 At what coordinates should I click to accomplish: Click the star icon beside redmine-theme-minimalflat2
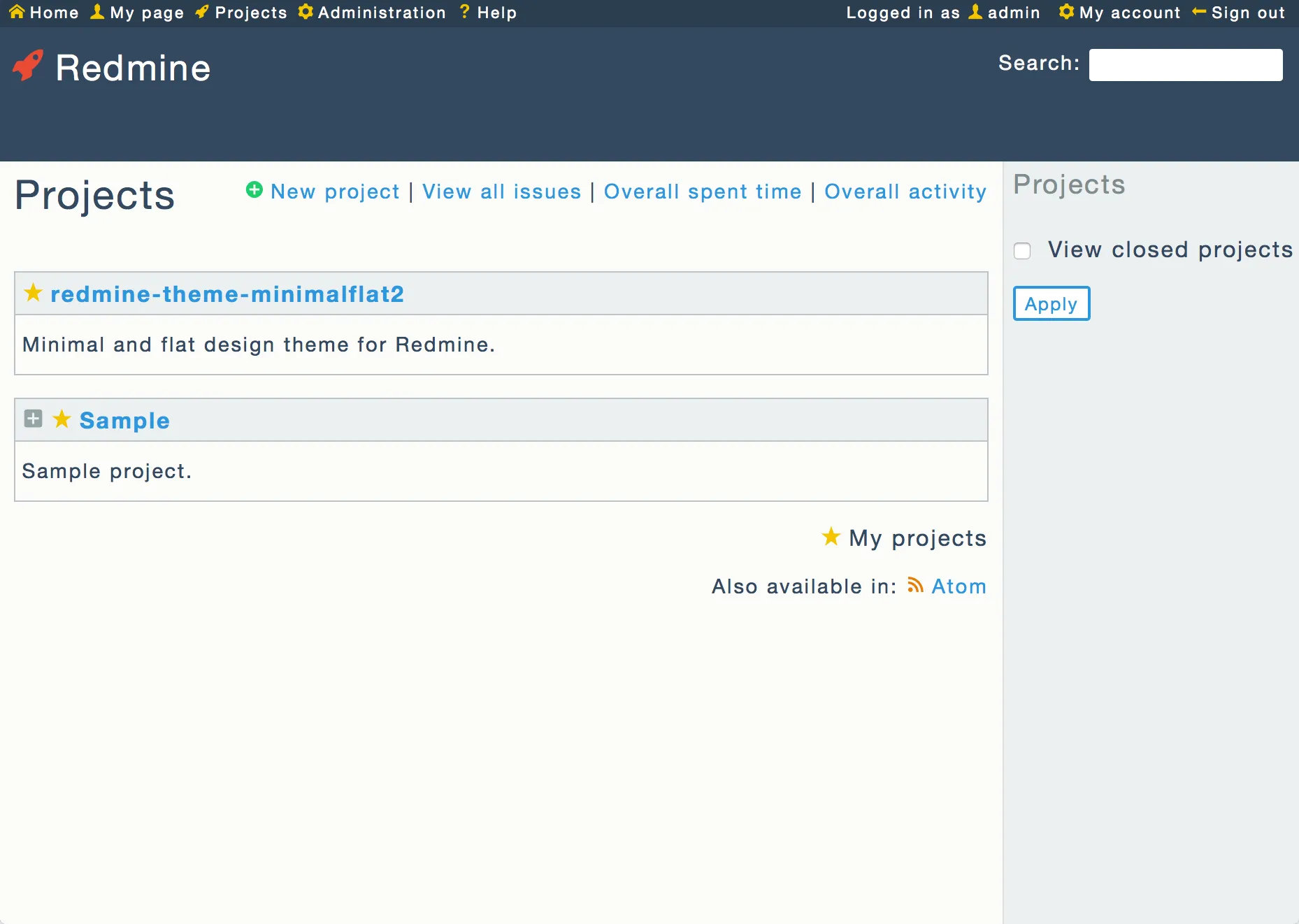(x=33, y=293)
